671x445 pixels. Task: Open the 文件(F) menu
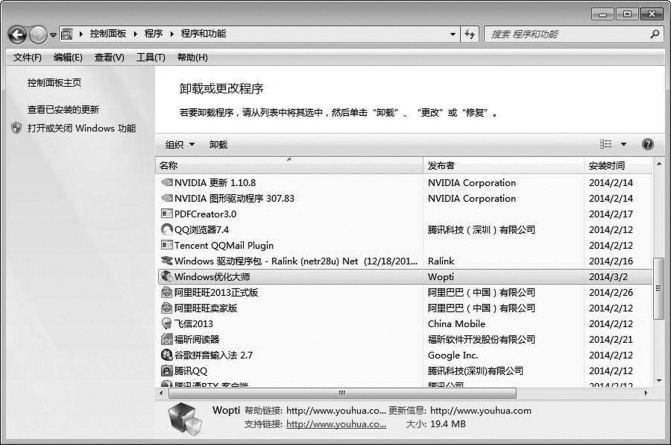27,57
